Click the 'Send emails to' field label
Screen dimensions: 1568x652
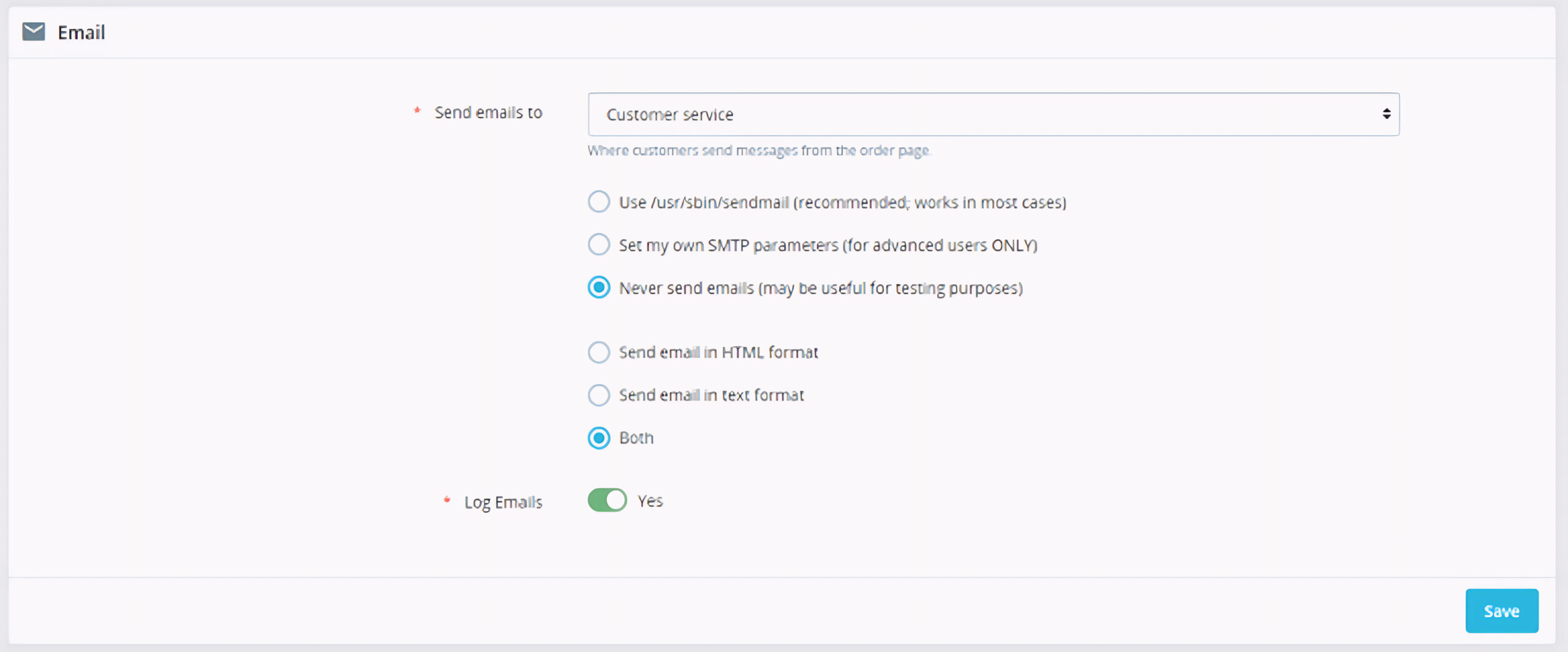point(488,113)
